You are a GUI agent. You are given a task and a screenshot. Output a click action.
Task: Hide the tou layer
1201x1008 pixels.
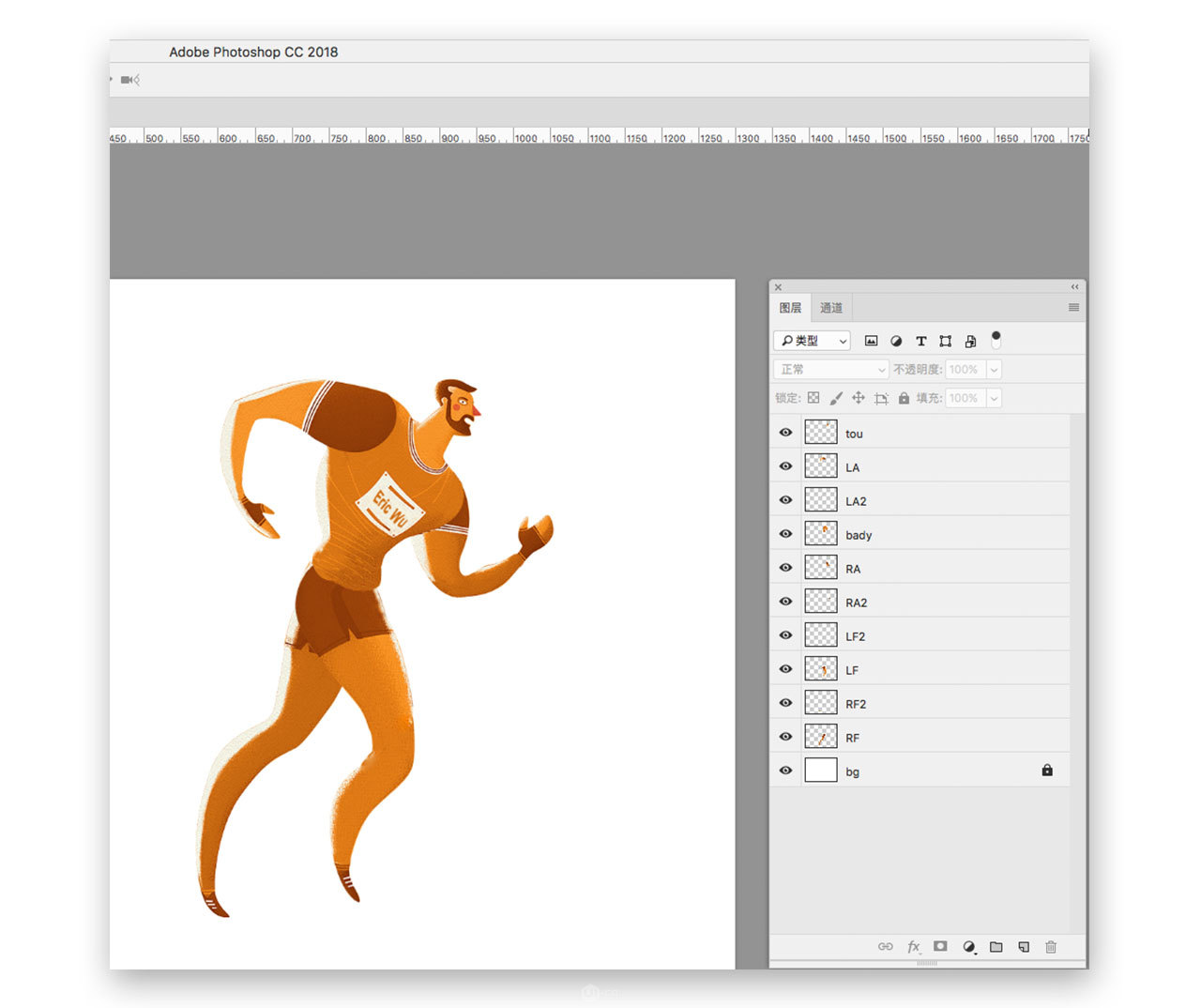pyautogui.click(x=785, y=433)
